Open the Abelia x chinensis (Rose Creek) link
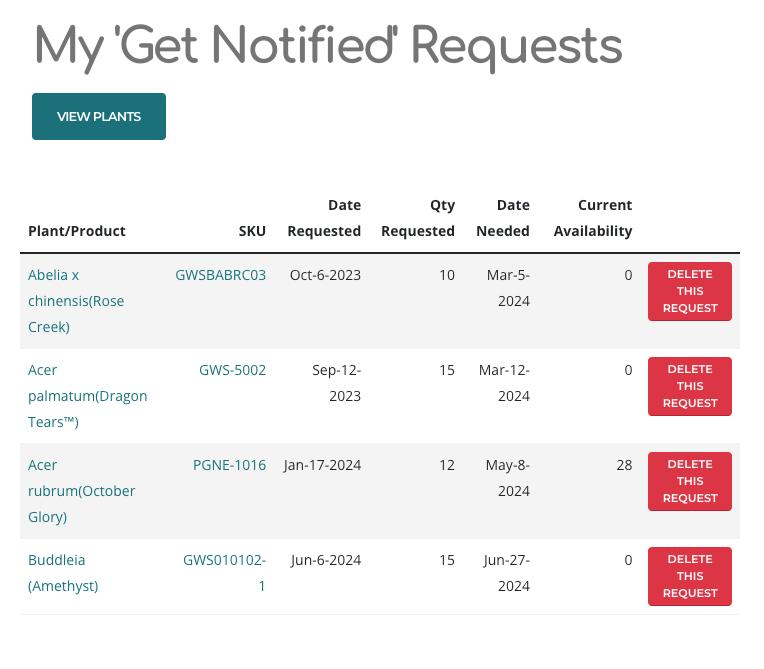764x669 pixels. (x=76, y=300)
